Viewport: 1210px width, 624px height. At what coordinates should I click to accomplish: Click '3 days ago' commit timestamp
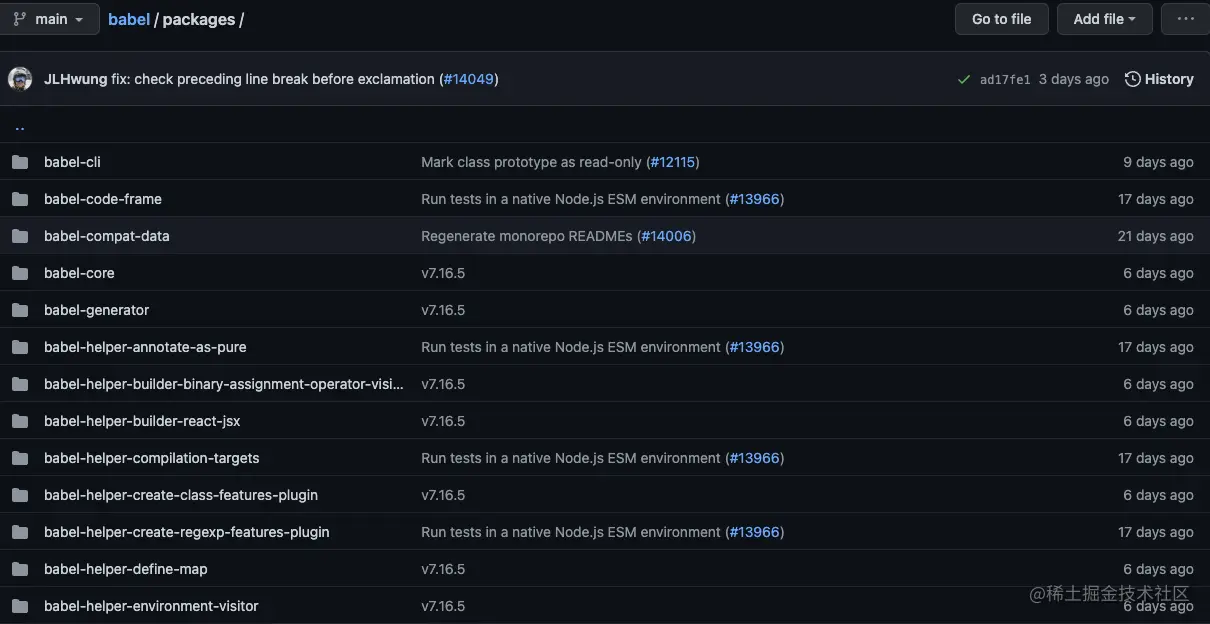click(x=1074, y=79)
